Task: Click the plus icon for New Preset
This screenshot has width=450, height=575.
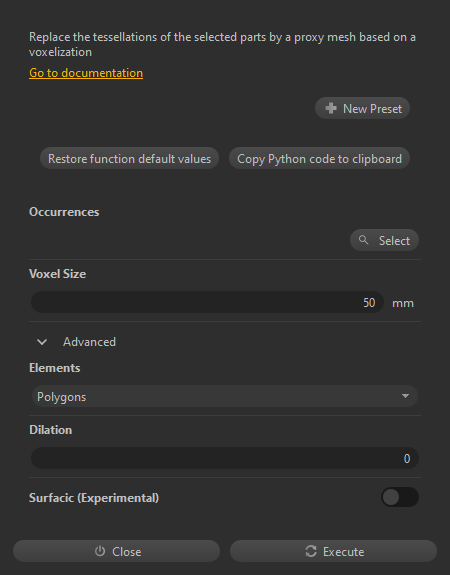Action: point(331,108)
